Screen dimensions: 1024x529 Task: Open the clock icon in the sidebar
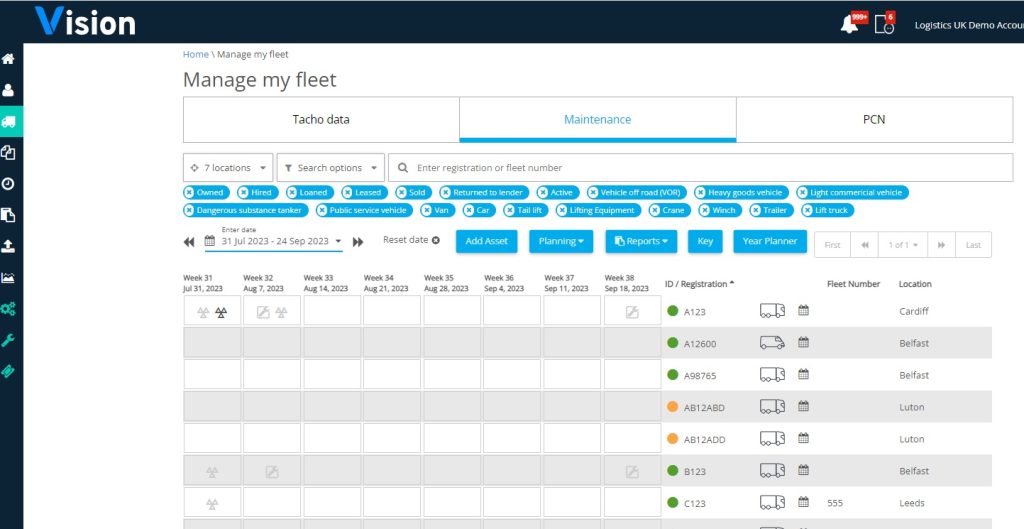[x=8, y=184]
